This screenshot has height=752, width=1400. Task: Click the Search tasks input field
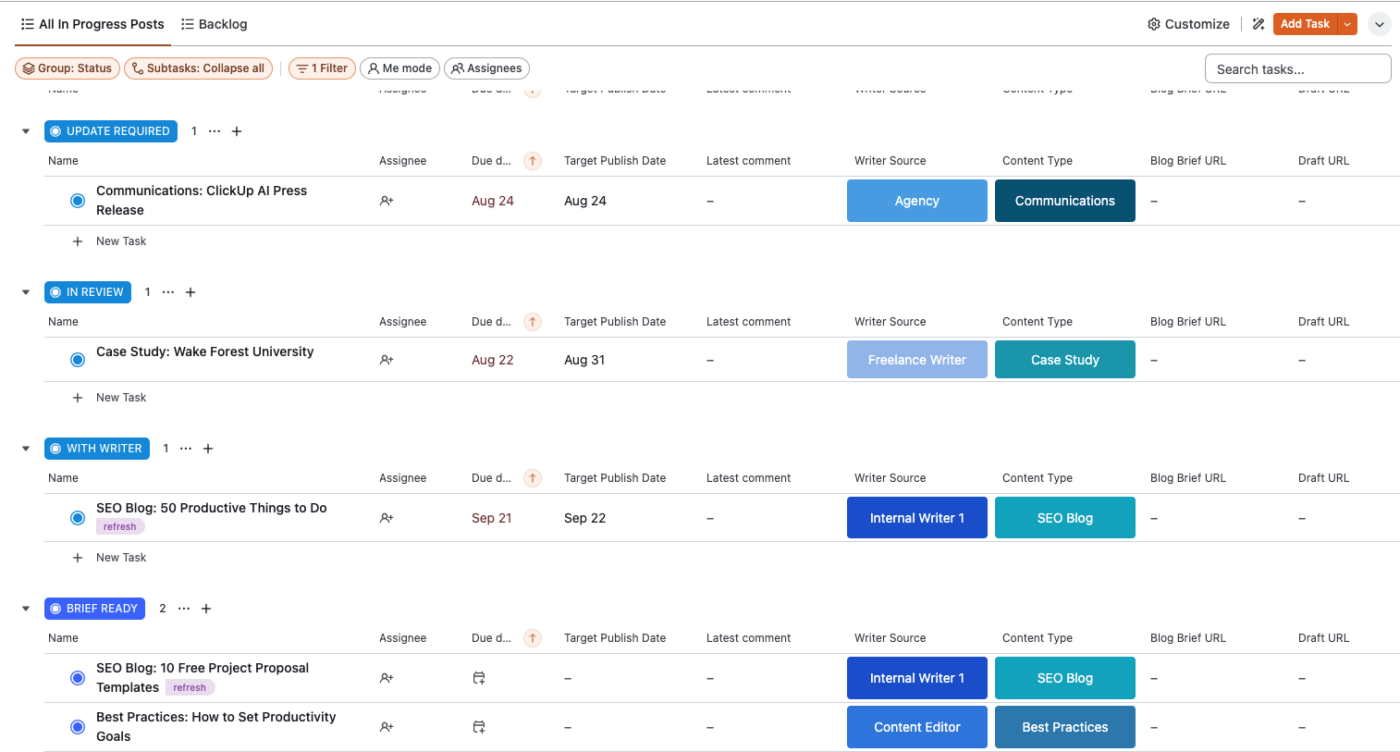tap(1297, 69)
